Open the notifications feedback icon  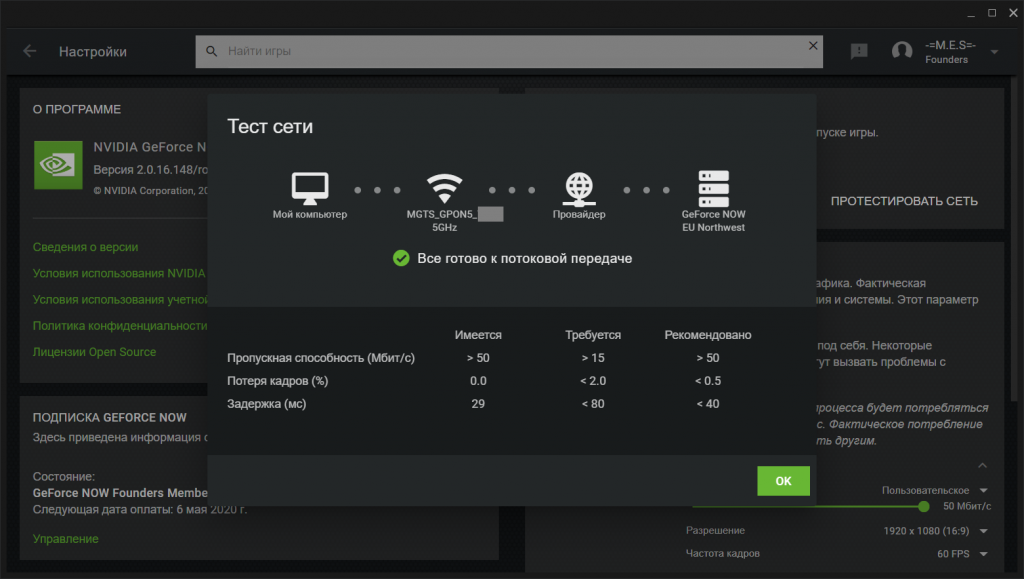click(x=859, y=51)
